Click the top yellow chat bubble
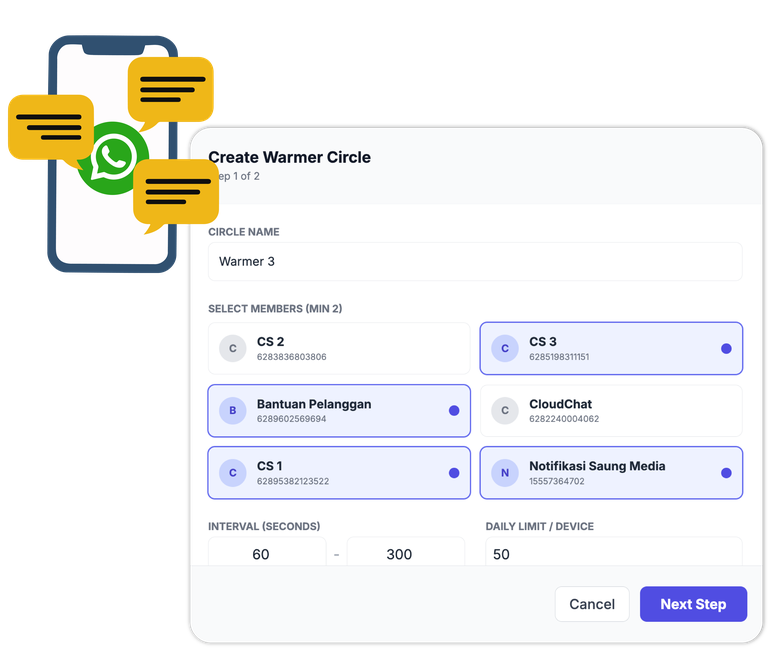This screenshot has width=777, height=648. (172, 89)
